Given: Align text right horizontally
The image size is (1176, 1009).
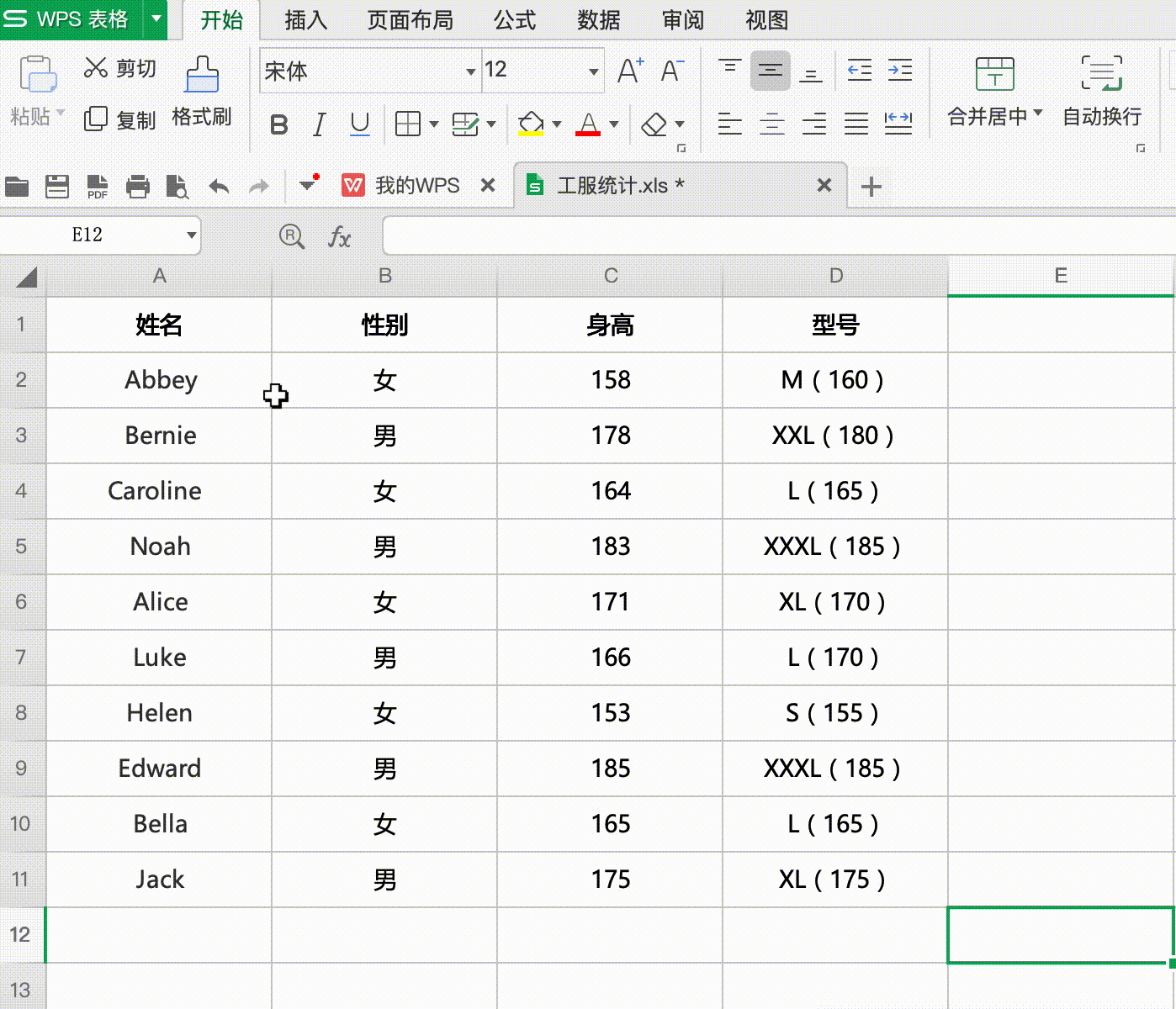Looking at the screenshot, I should pos(813,124).
